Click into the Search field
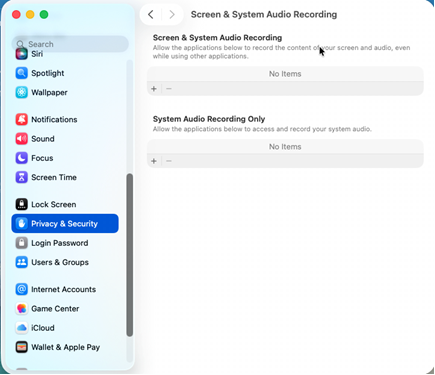This screenshot has height=375, width=435. coord(70,44)
